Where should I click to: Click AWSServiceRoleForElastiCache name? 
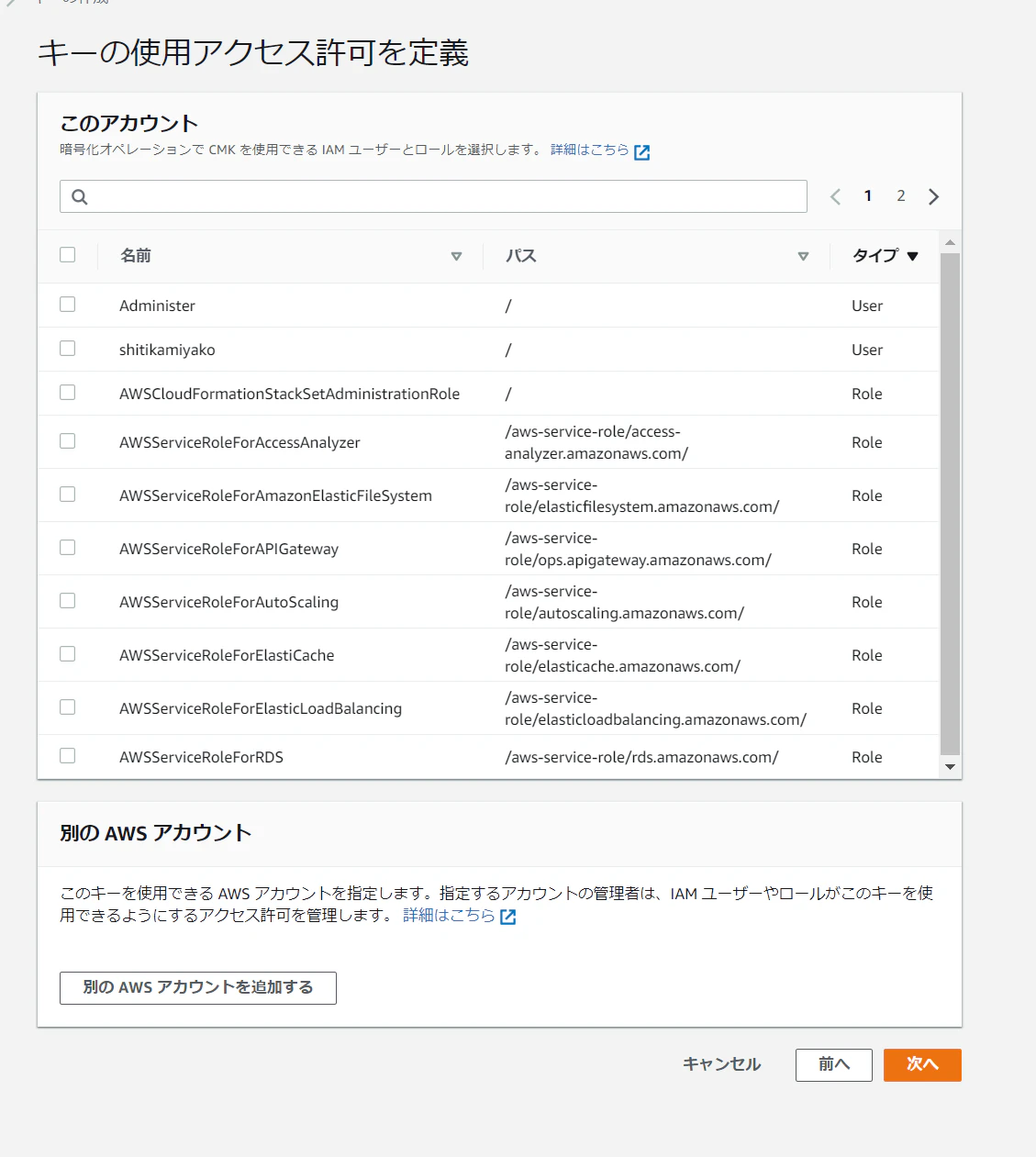coord(227,655)
